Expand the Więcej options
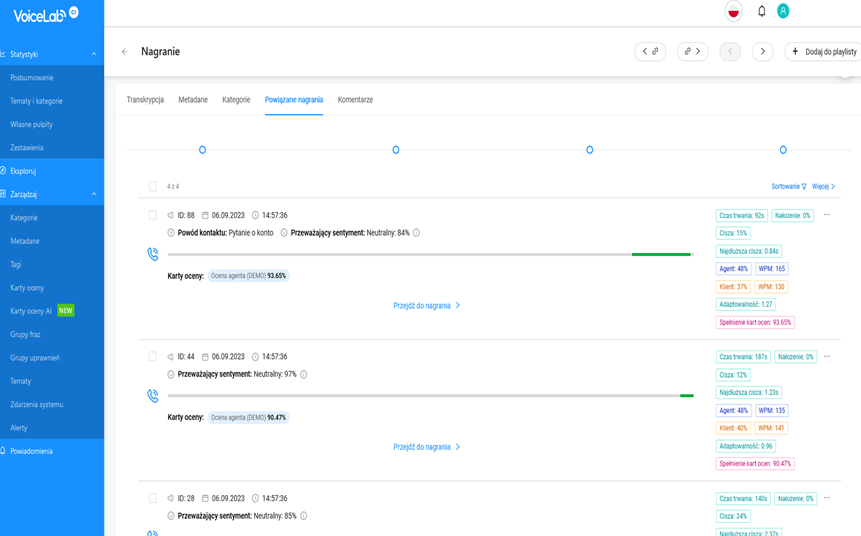This screenshot has width=861, height=536. click(824, 187)
